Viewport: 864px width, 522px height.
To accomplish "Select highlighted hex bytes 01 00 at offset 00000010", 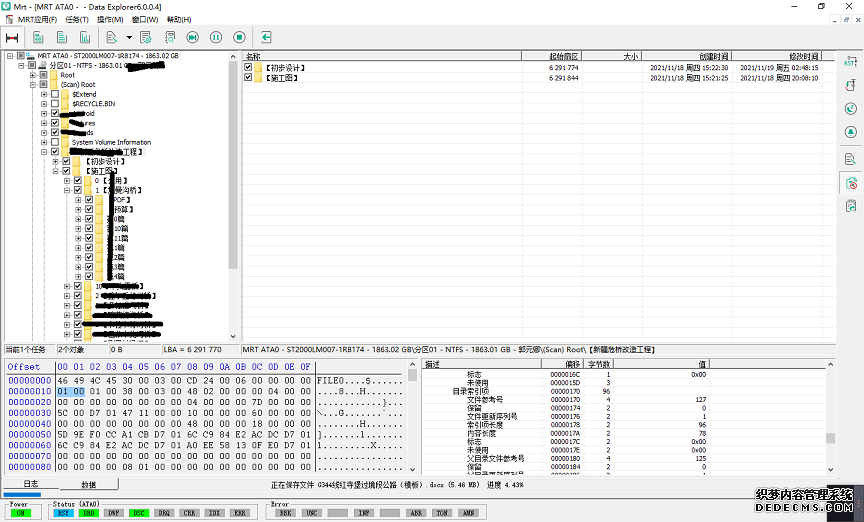I will point(71,391).
